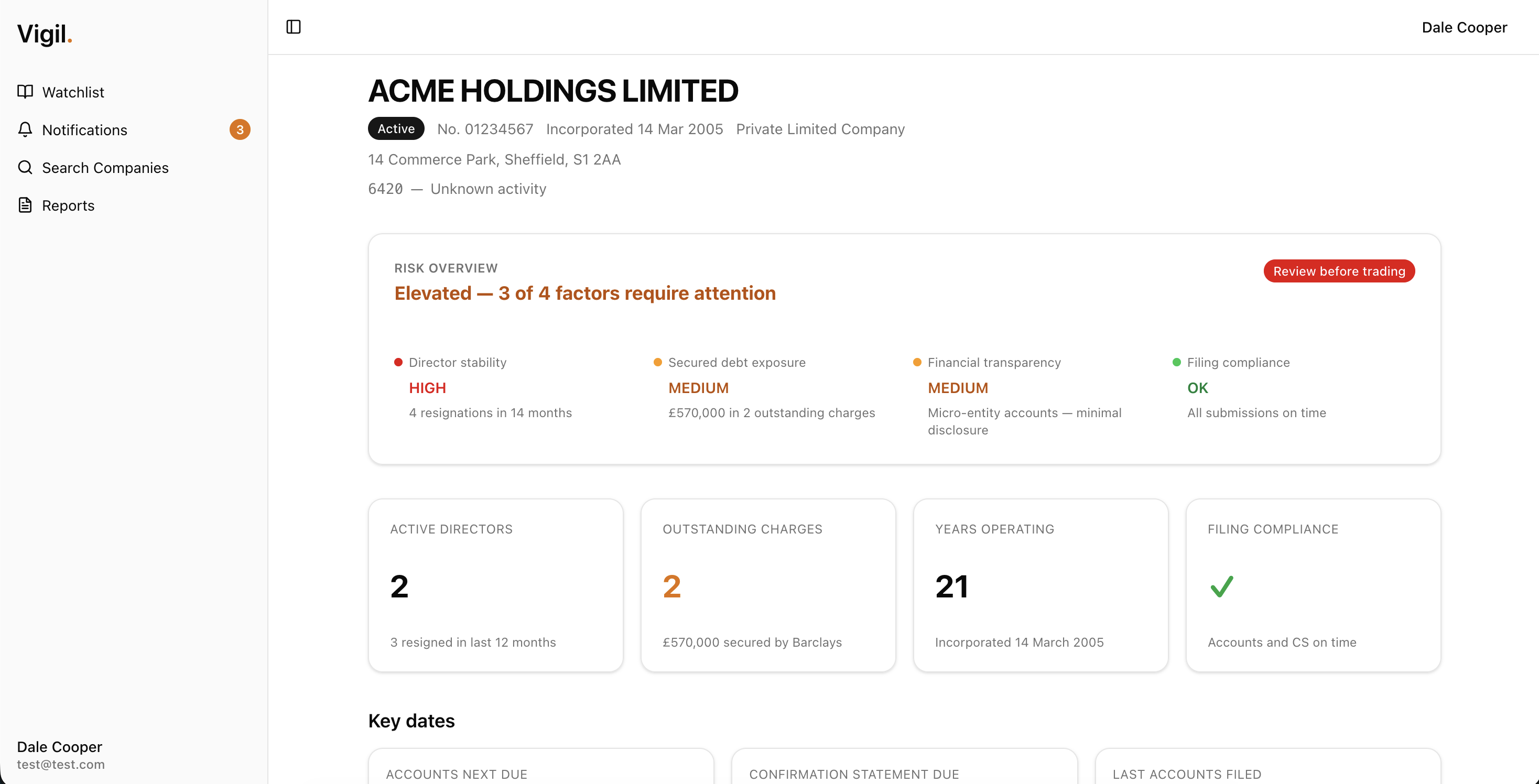Toggle the sidebar panel icon

point(294,27)
